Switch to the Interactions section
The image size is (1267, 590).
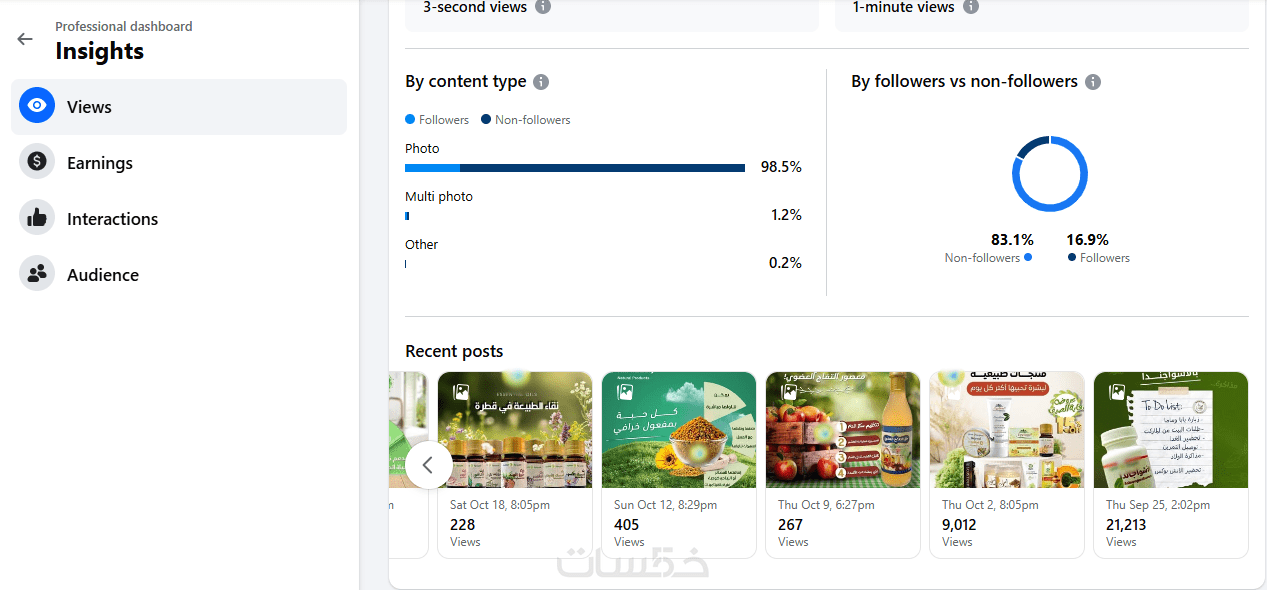click(x=112, y=219)
